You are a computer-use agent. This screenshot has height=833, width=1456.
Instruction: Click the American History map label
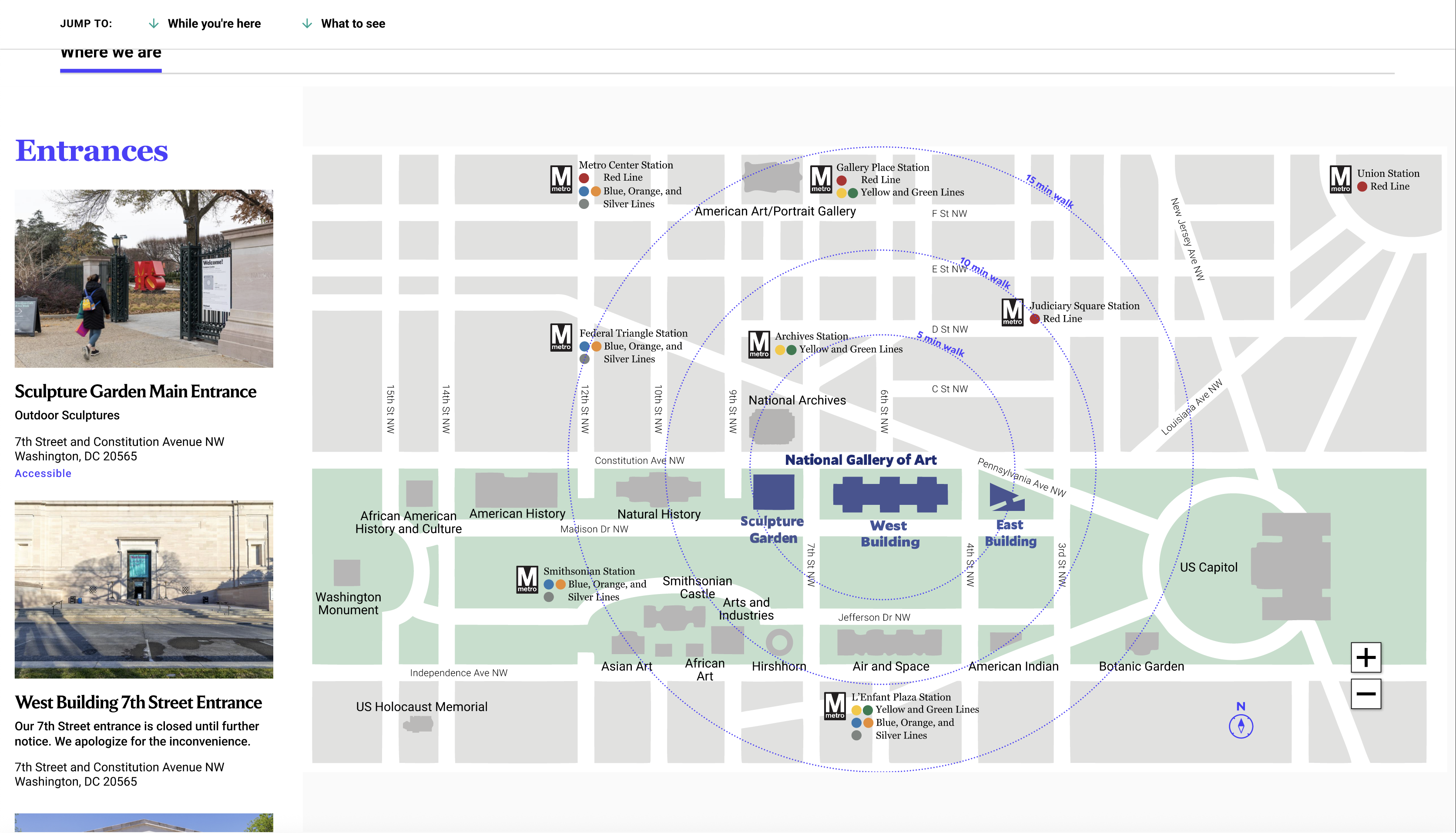[517, 513]
